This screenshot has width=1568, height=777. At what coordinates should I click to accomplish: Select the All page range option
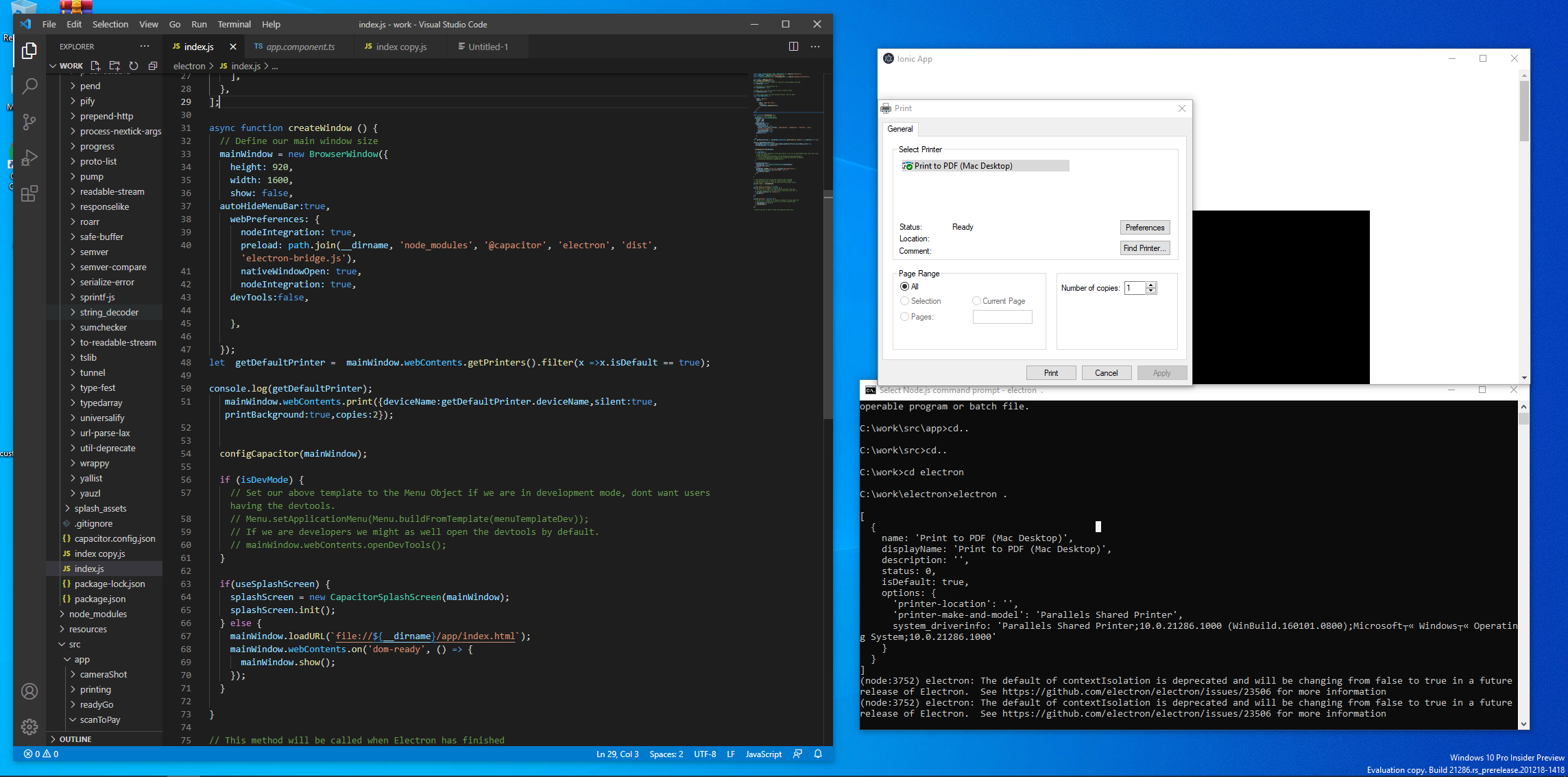tap(905, 287)
